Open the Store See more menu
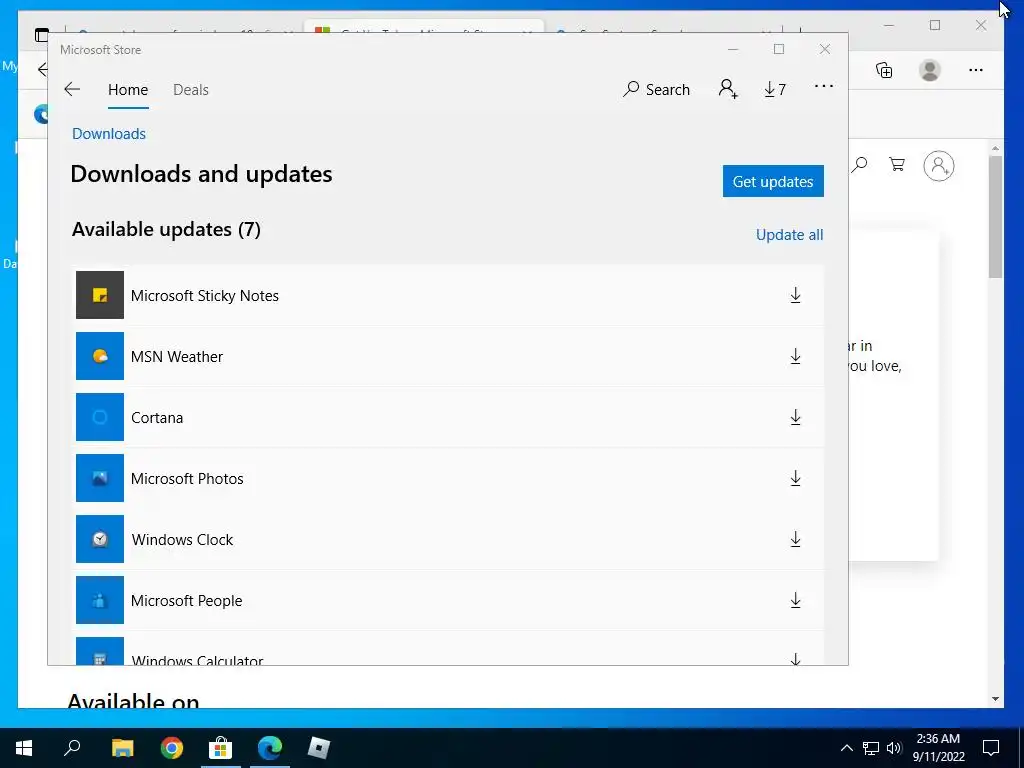Screen dimensions: 1024x768 [824, 86]
